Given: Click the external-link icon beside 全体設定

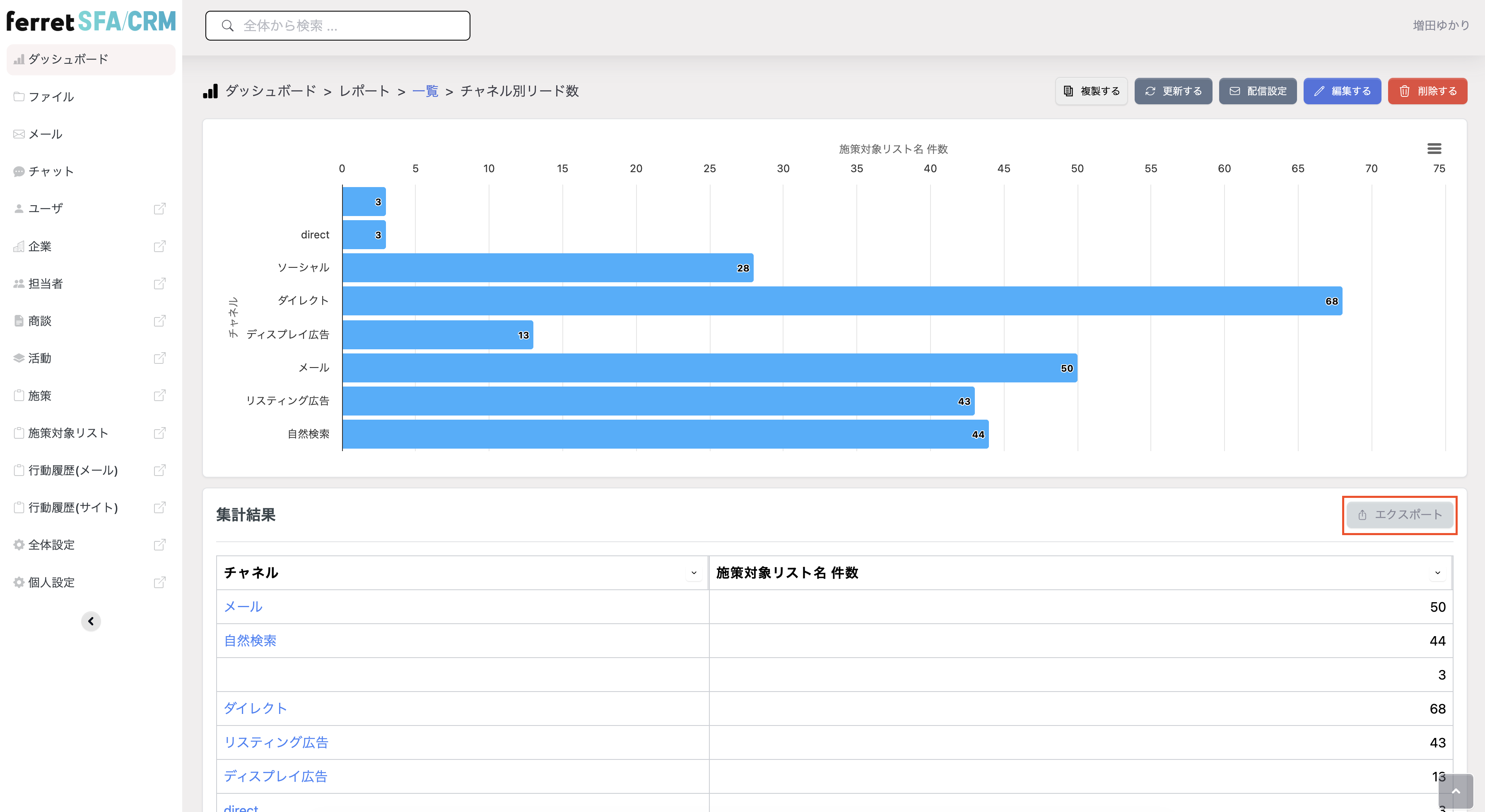Looking at the screenshot, I should pos(160,545).
